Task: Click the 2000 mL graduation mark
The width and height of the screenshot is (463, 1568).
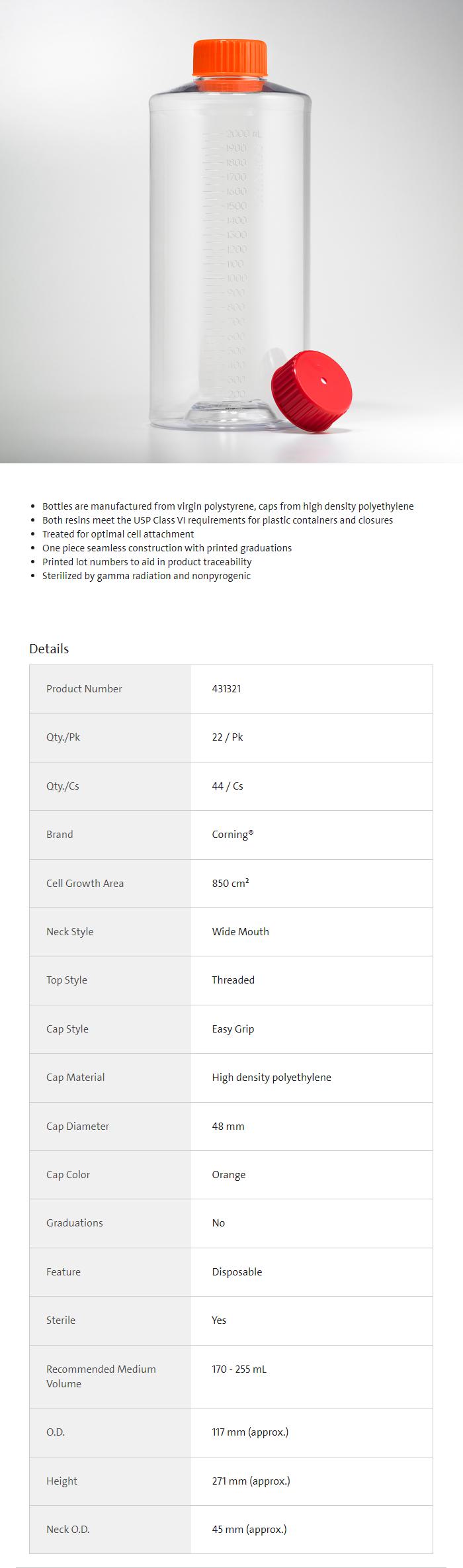Action: pos(242,134)
